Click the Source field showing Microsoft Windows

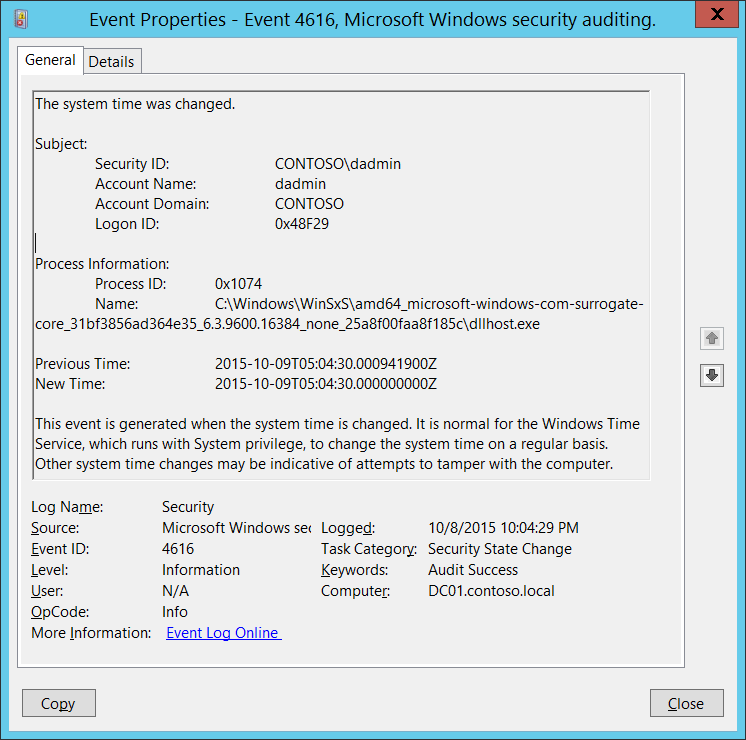236,528
